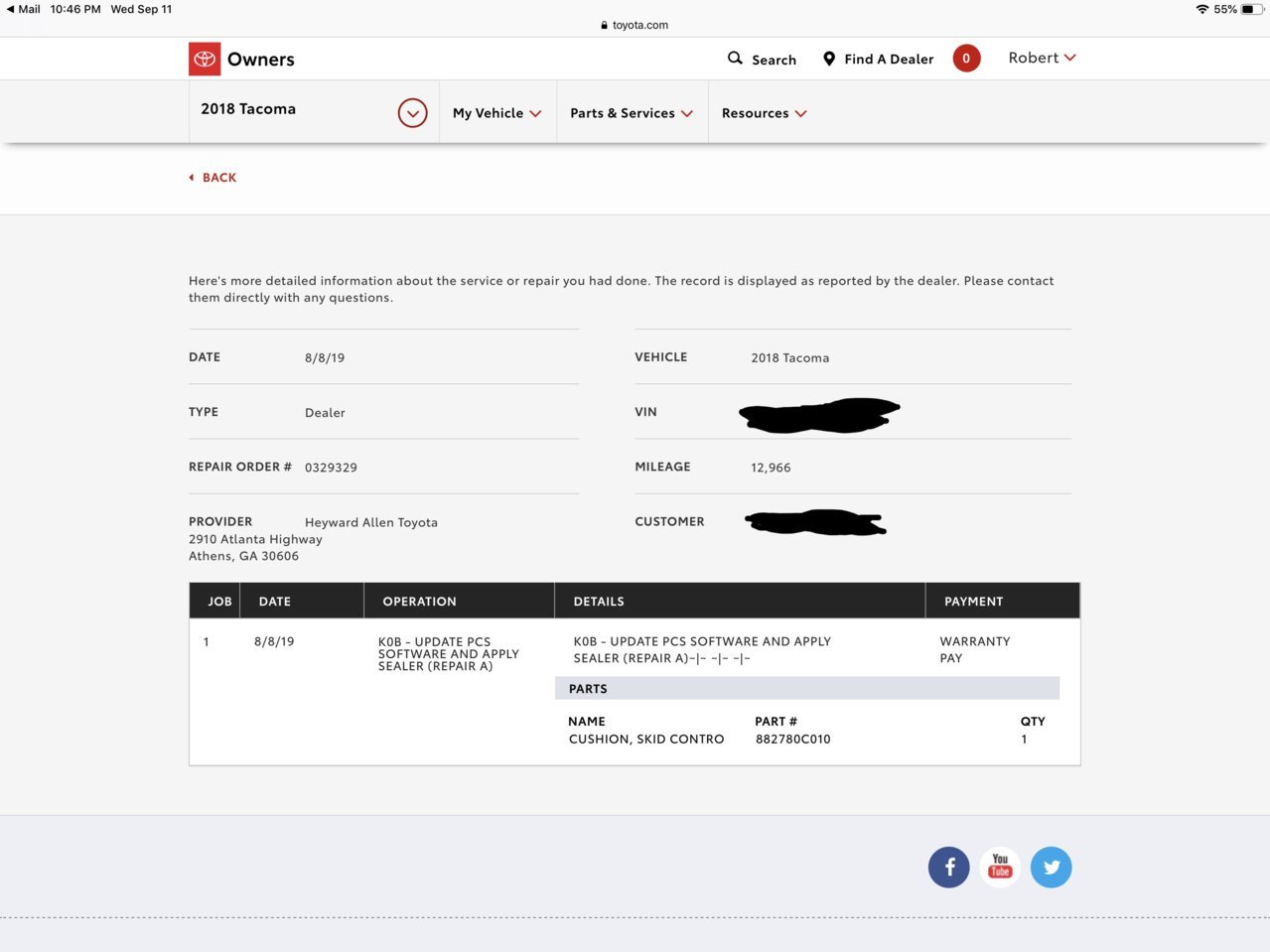Click the PARTS section header bar

click(x=807, y=688)
